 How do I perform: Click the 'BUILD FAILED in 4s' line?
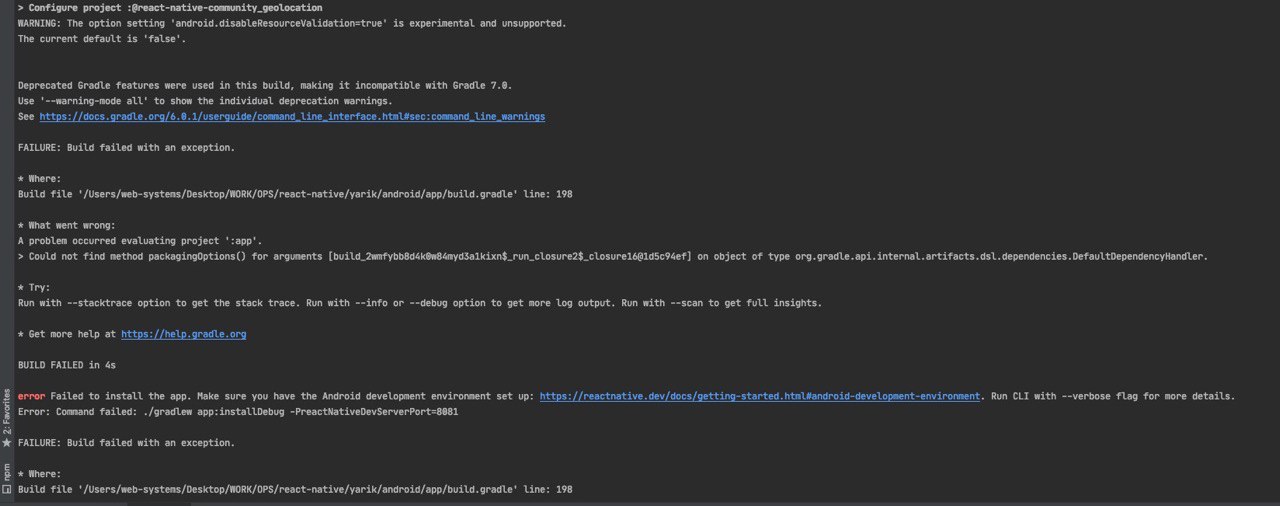pyautogui.click(x=69, y=365)
